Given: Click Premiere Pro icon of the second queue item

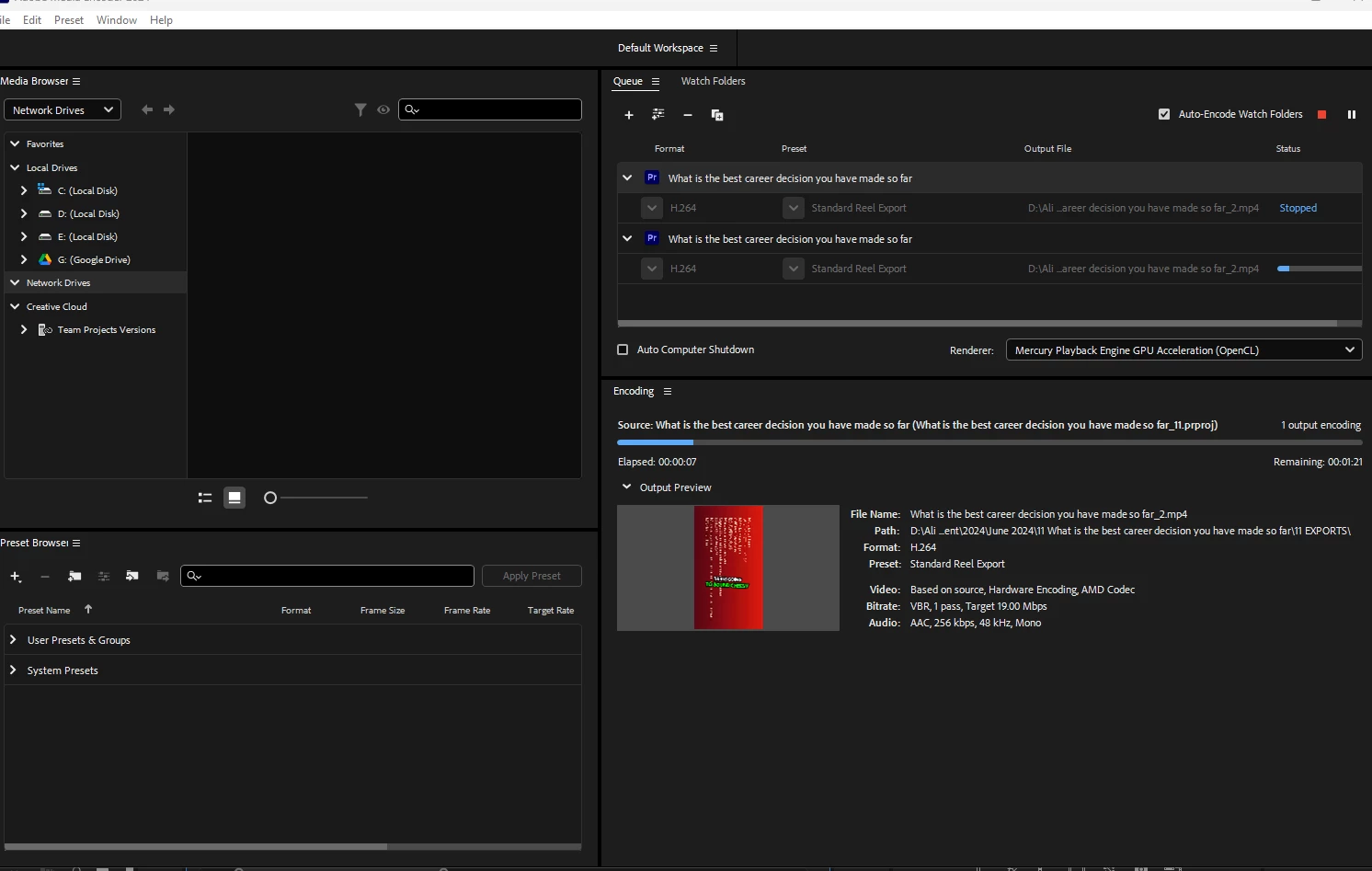Looking at the screenshot, I should pos(652,238).
